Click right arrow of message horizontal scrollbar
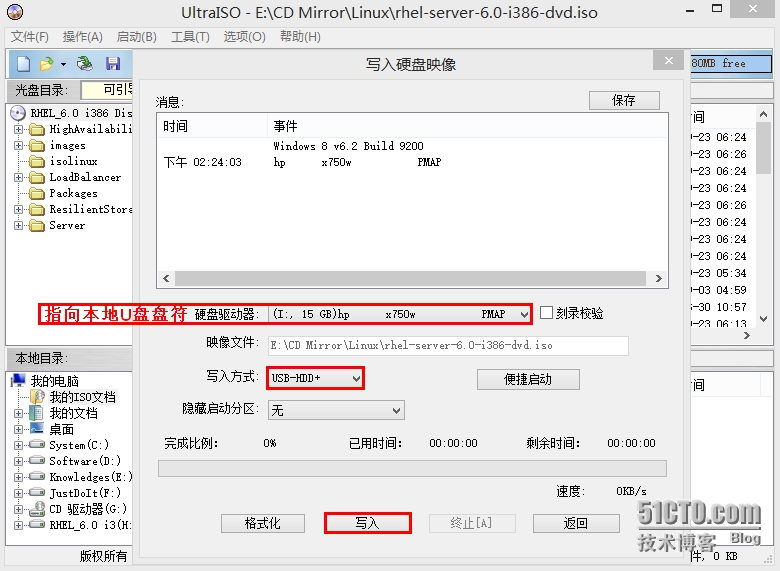Screen dimensions: 780x571 click(x=659, y=279)
